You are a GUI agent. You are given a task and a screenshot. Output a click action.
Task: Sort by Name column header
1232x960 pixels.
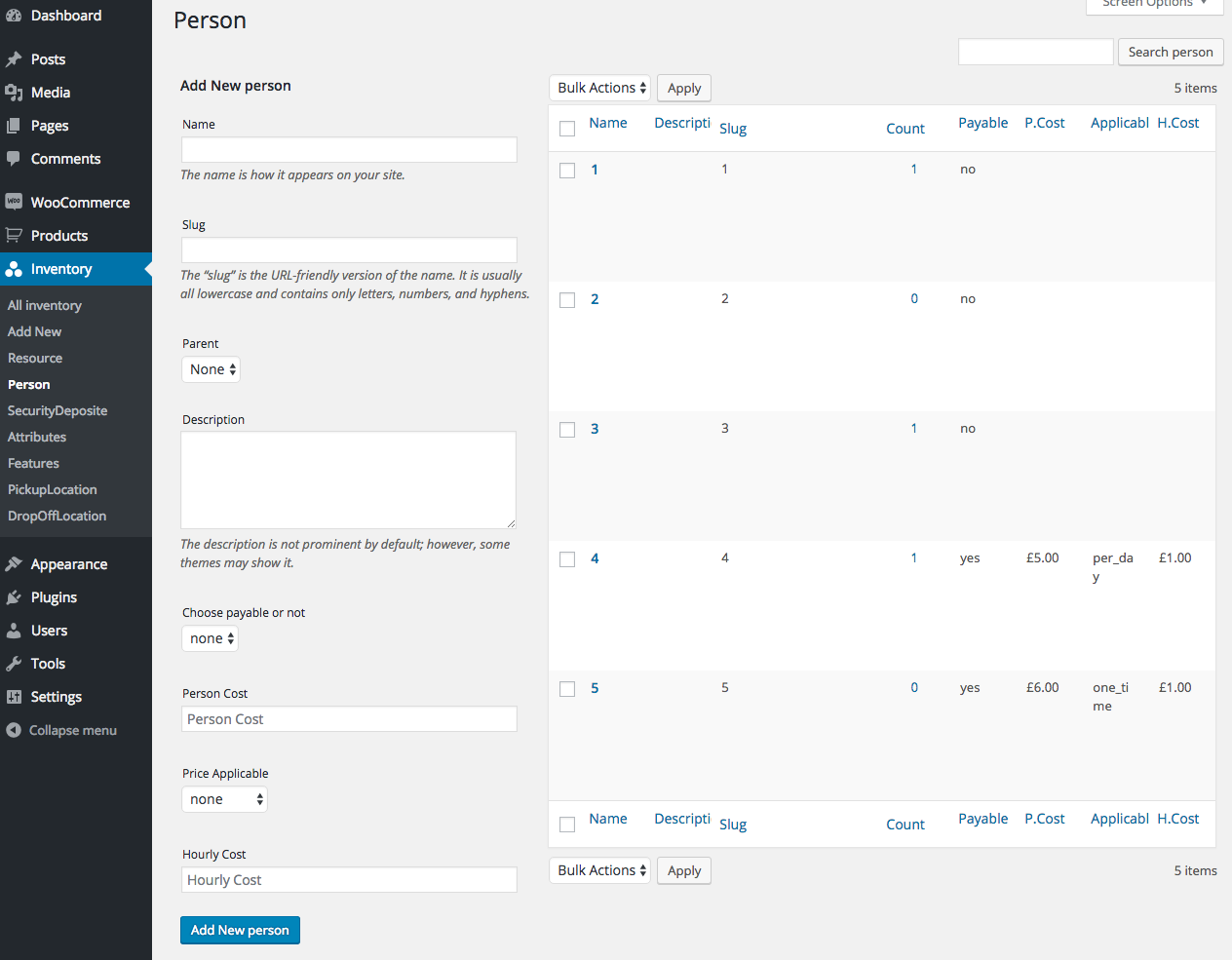pos(608,123)
